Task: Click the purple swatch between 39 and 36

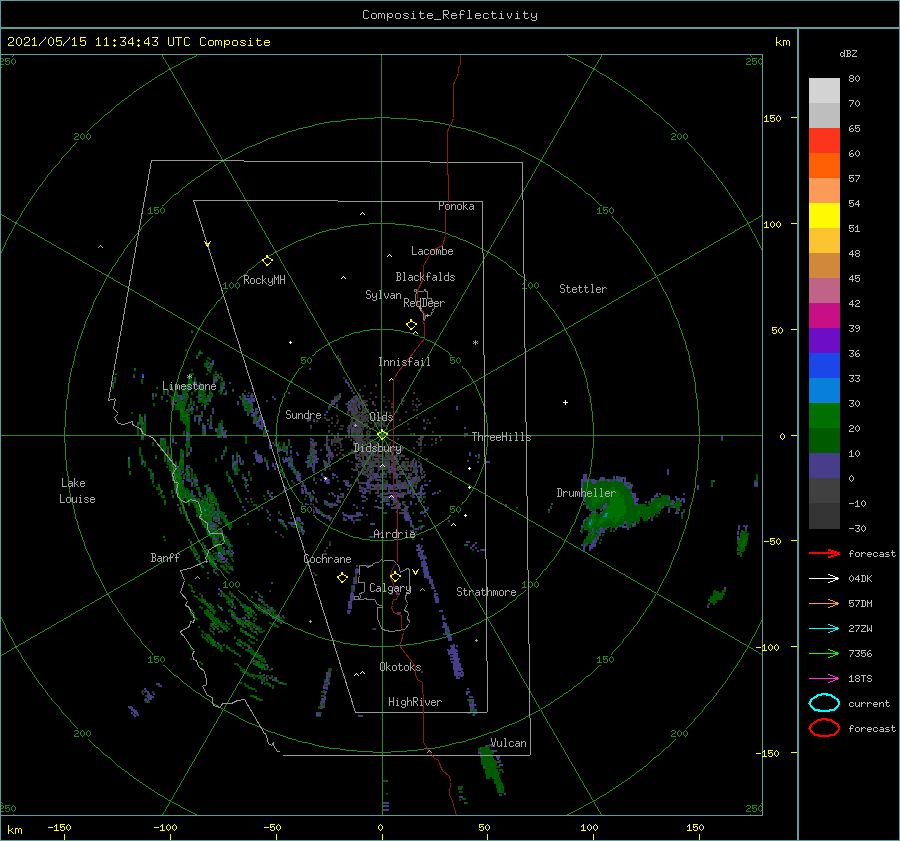Action: [824, 341]
